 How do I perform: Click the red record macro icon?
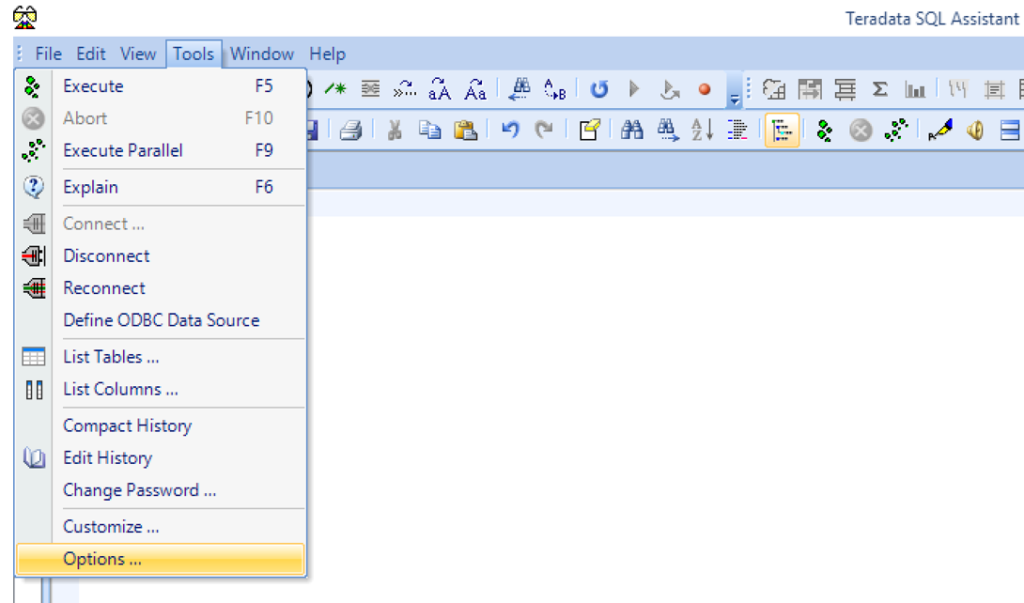(705, 89)
